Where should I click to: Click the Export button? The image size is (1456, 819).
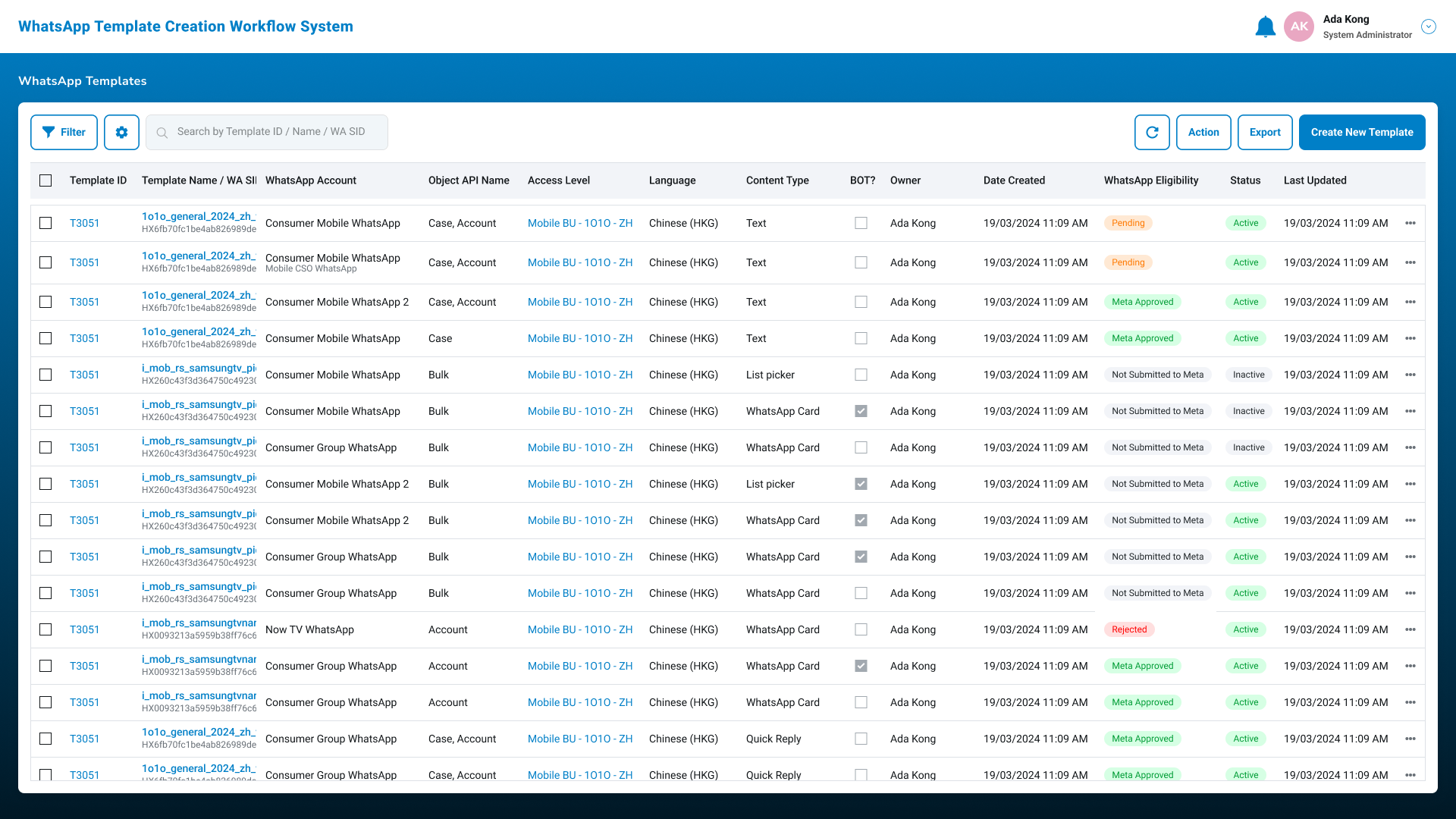1264,132
